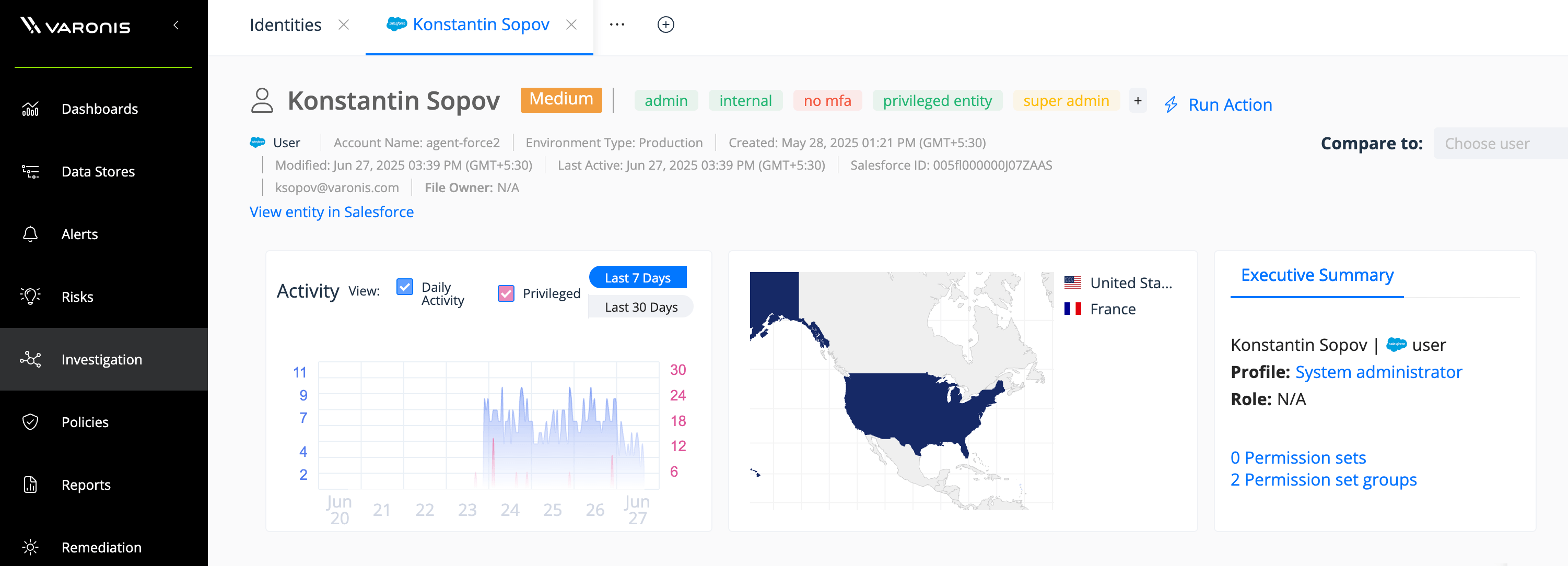Click the System administrator profile link

1378,372
